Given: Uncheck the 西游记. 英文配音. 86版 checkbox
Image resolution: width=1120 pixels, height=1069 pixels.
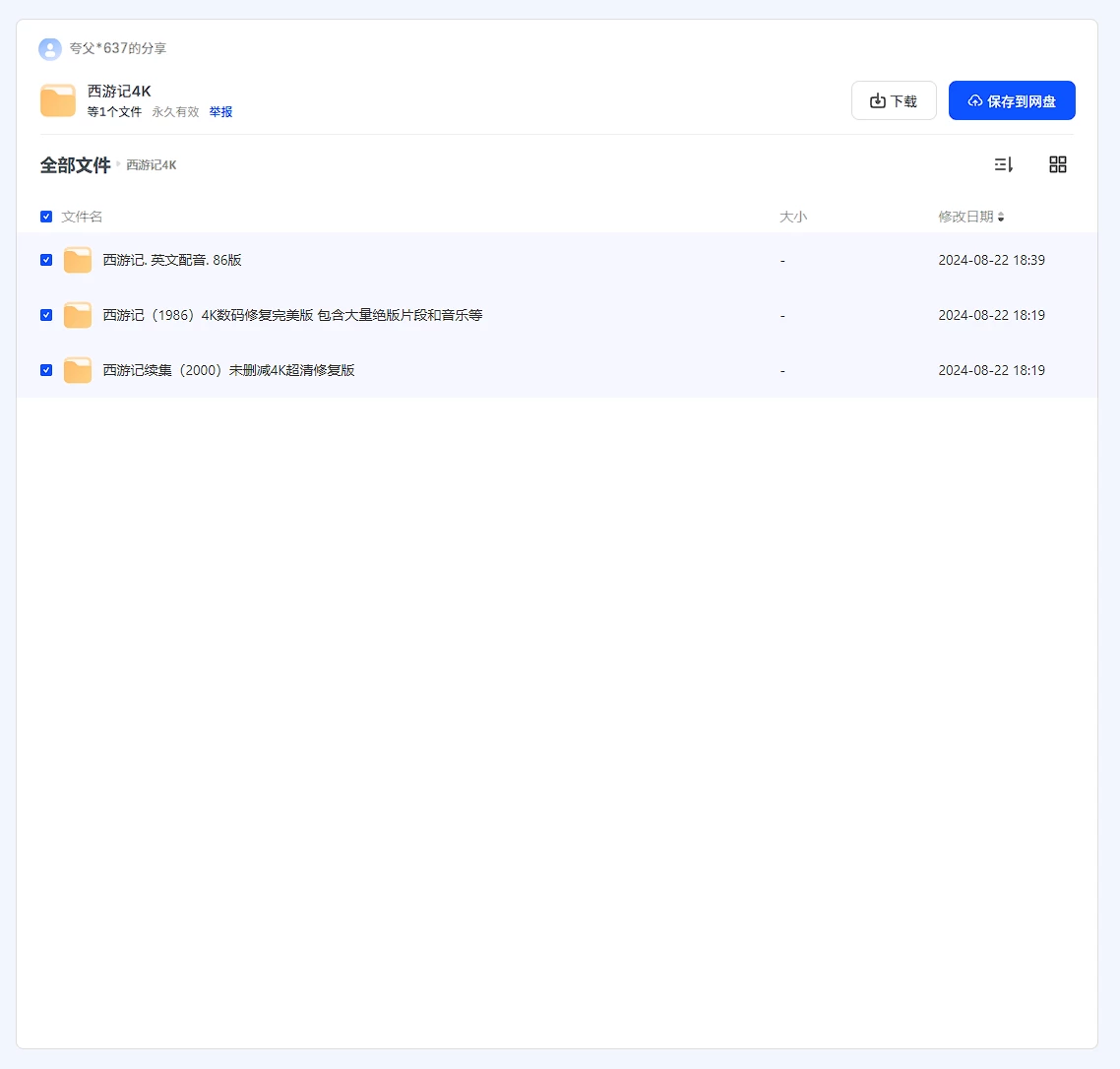Looking at the screenshot, I should [x=46, y=260].
